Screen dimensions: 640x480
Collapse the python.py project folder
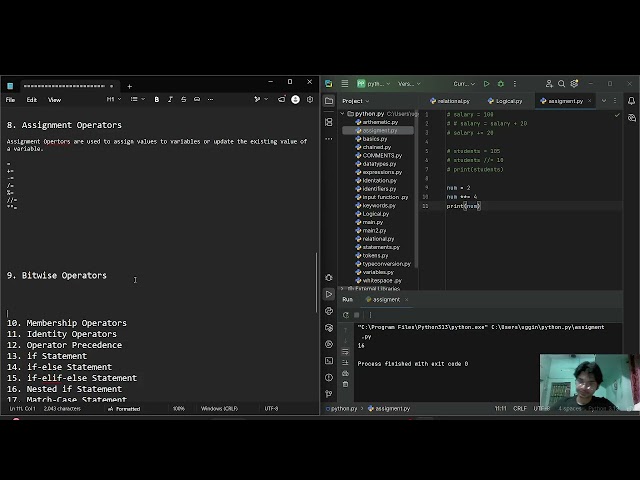343,114
